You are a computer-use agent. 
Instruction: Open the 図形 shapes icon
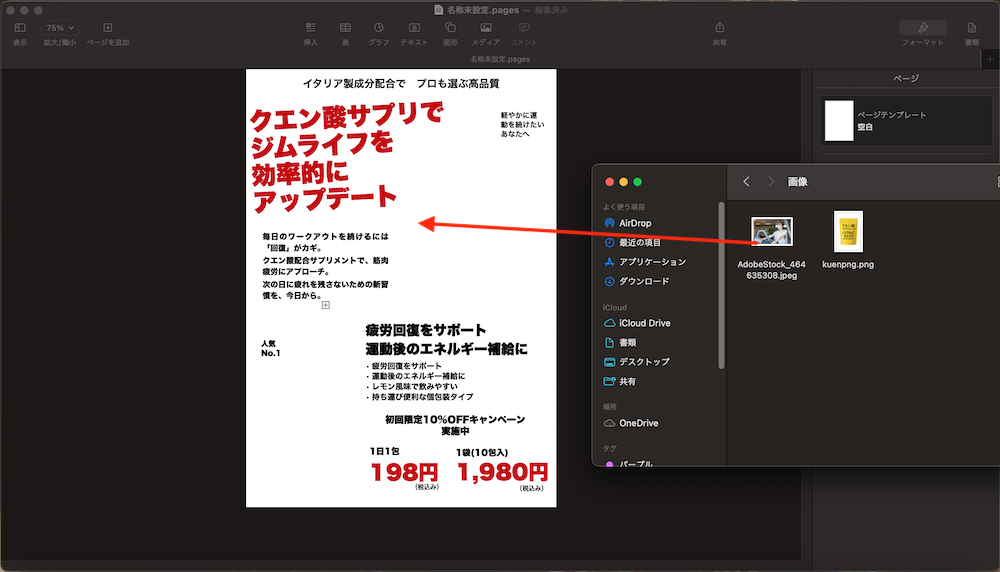click(450, 27)
